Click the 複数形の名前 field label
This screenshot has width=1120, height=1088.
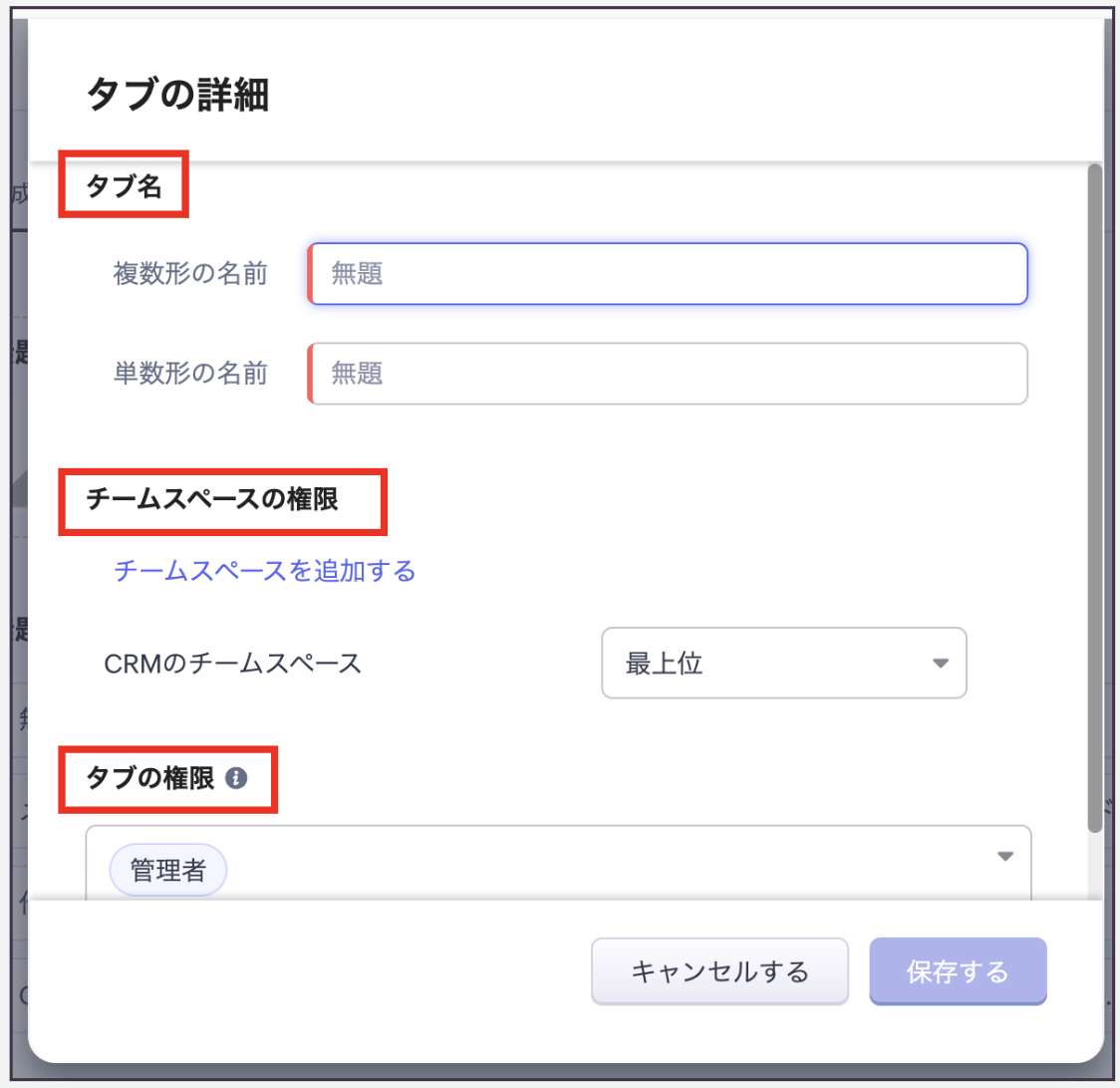[190, 274]
